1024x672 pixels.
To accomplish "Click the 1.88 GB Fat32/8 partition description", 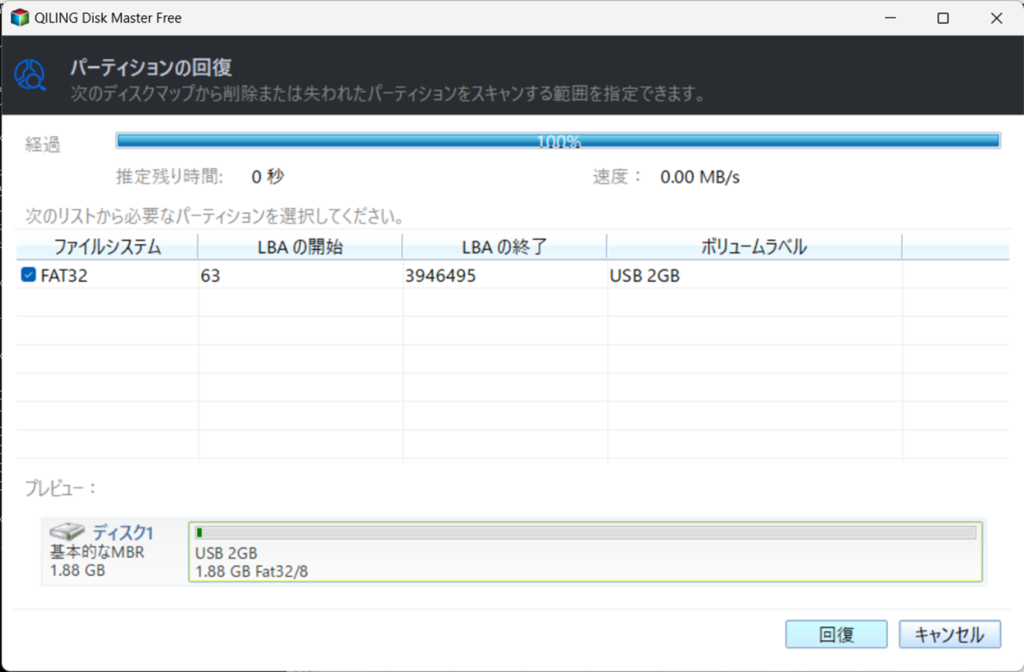I will [251, 571].
